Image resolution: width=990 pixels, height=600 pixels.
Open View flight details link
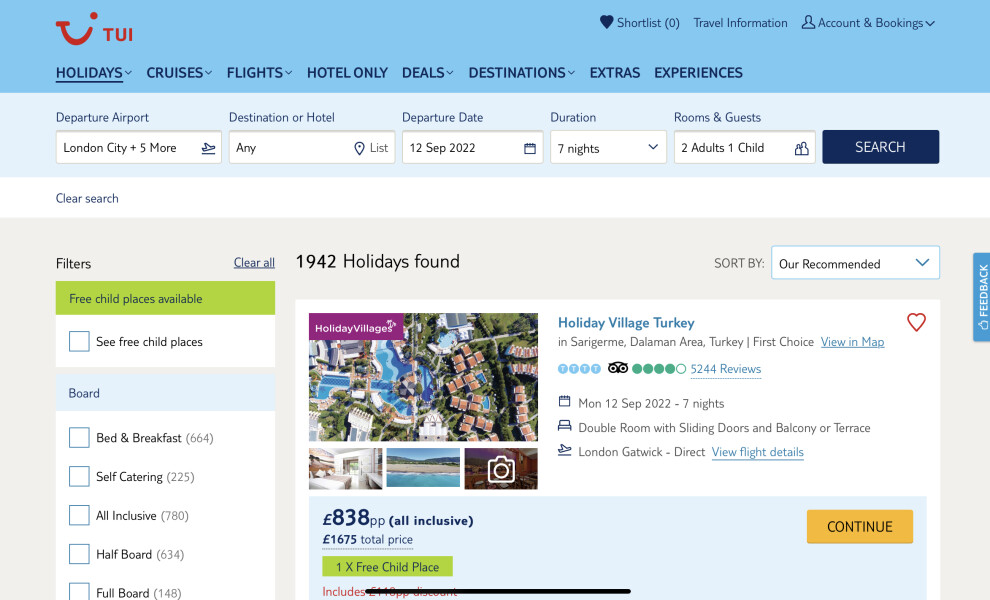pyautogui.click(x=758, y=452)
